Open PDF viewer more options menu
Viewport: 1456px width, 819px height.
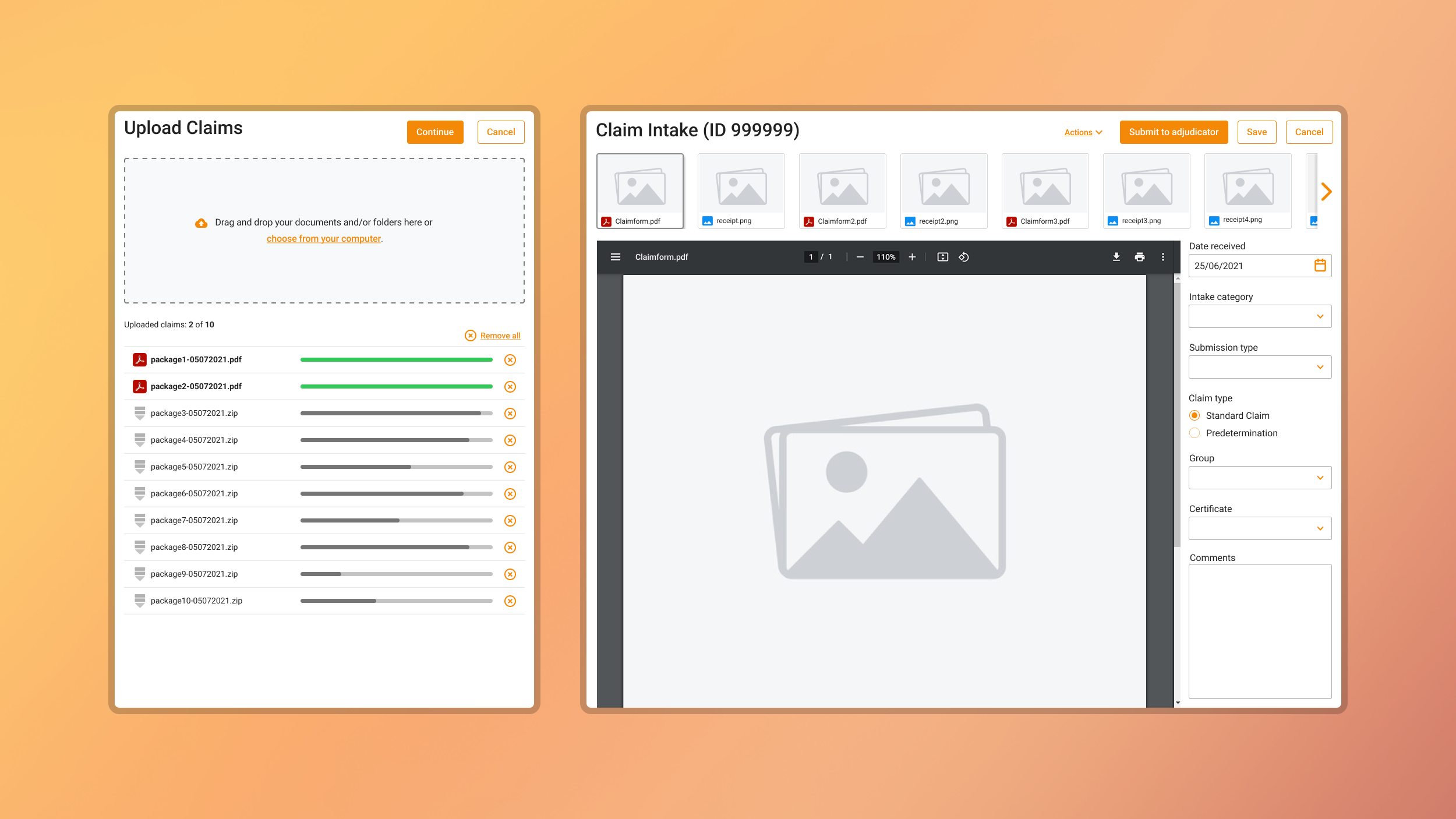coord(1162,257)
